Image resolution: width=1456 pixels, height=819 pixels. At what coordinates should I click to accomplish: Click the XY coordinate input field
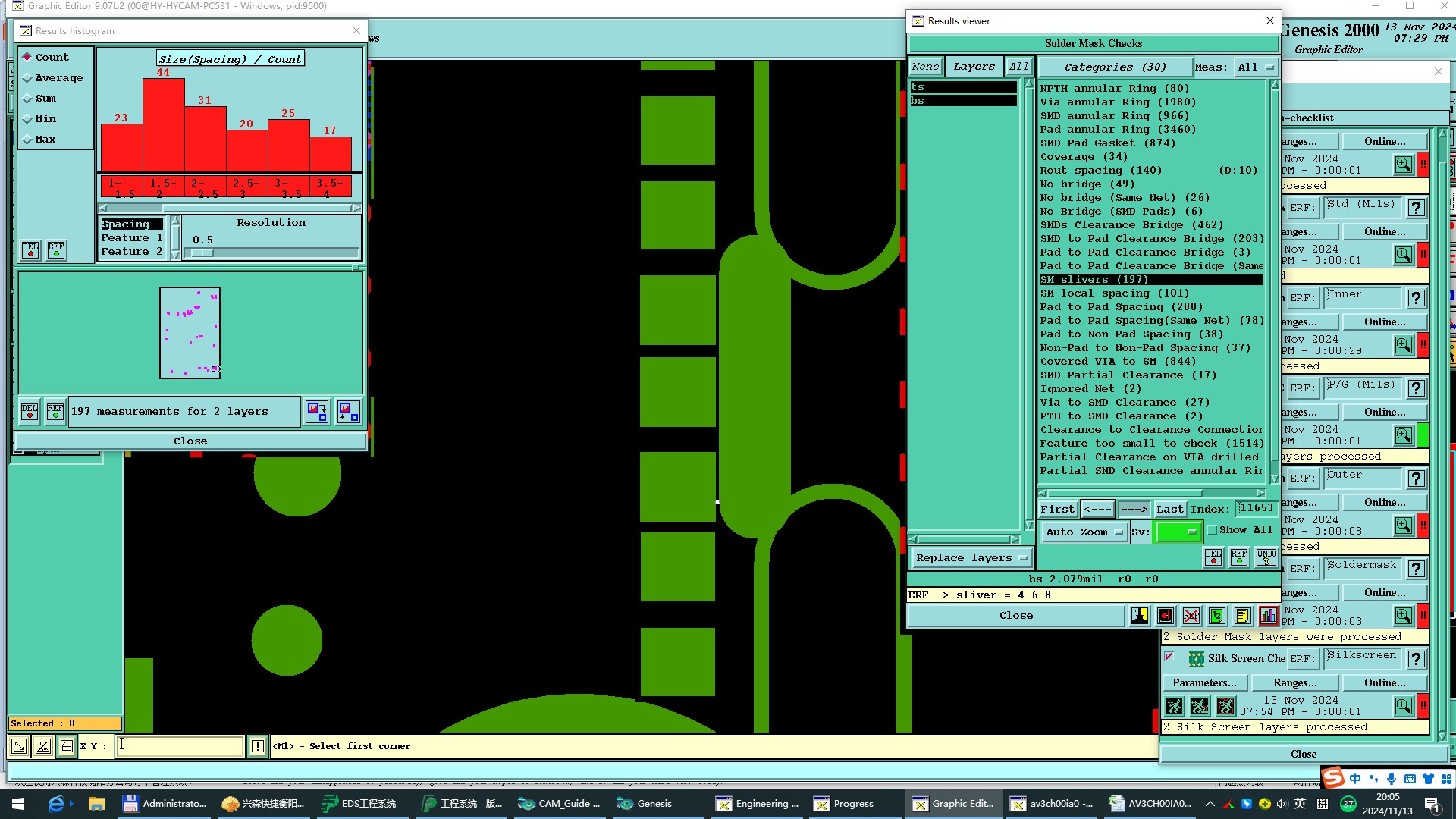coord(180,746)
